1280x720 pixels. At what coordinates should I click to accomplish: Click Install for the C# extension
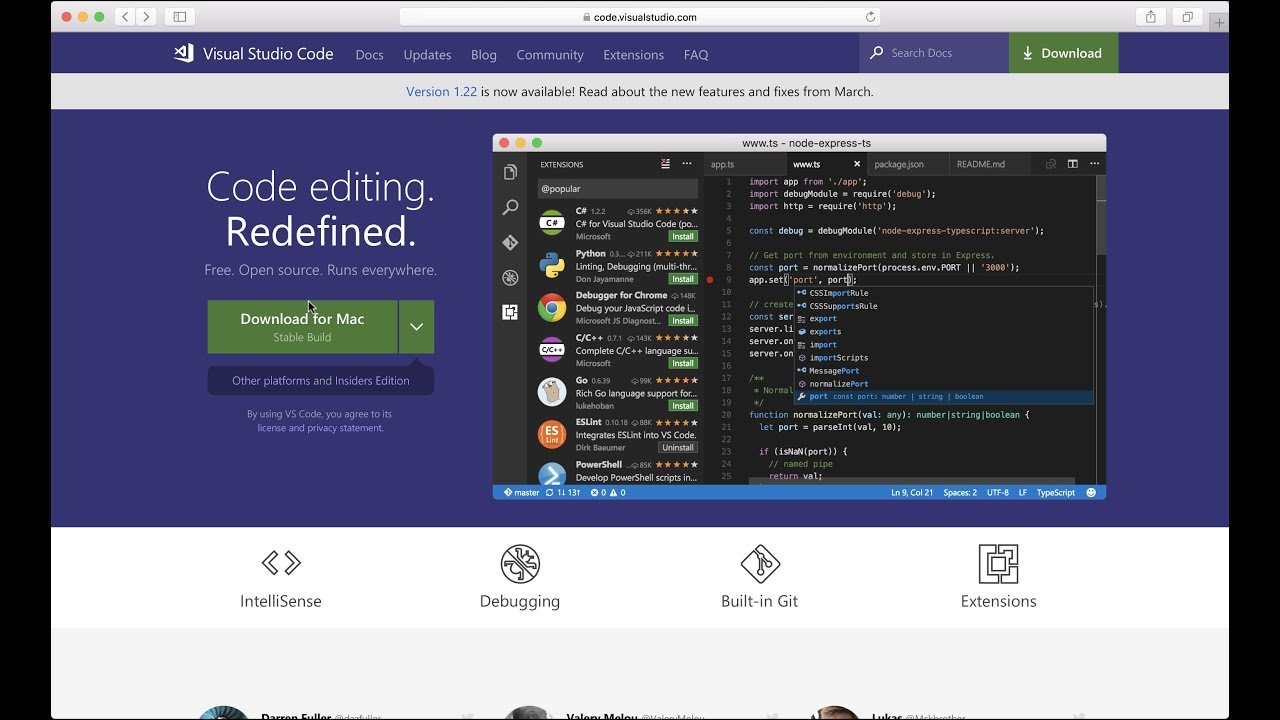pyautogui.click(x=684, y=237)
